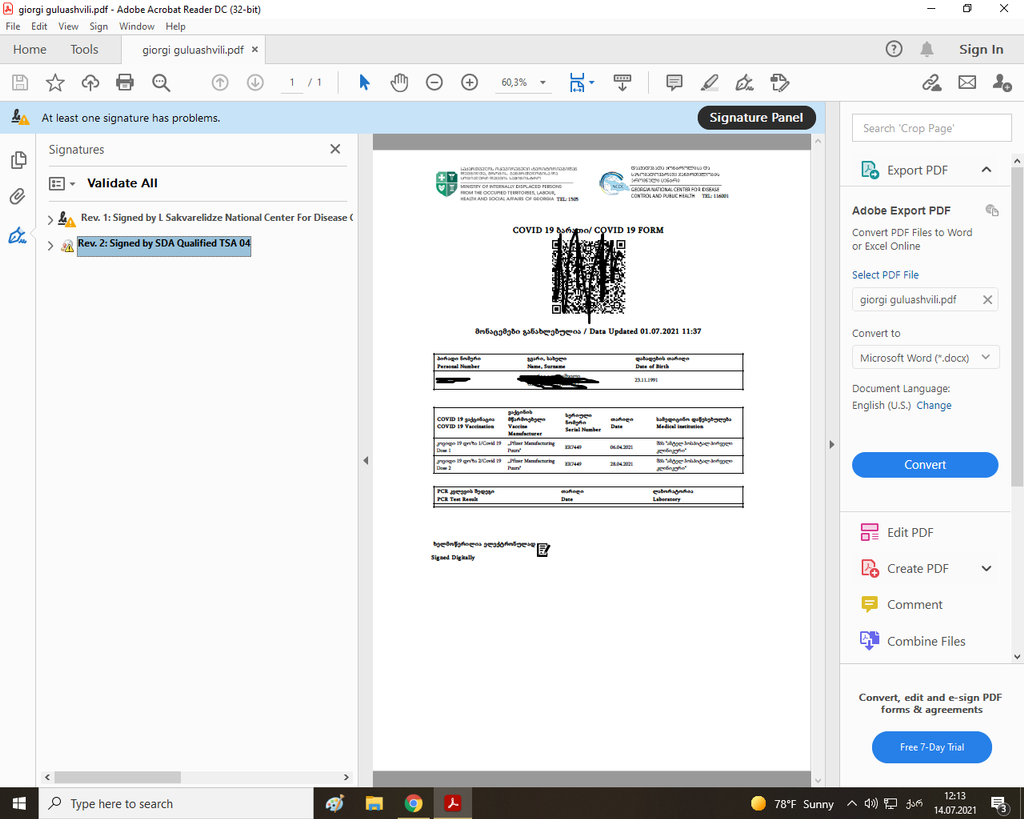Activate the Hand pan tool
Screen dimensions: 1024x819
click(x=399, y=82)
